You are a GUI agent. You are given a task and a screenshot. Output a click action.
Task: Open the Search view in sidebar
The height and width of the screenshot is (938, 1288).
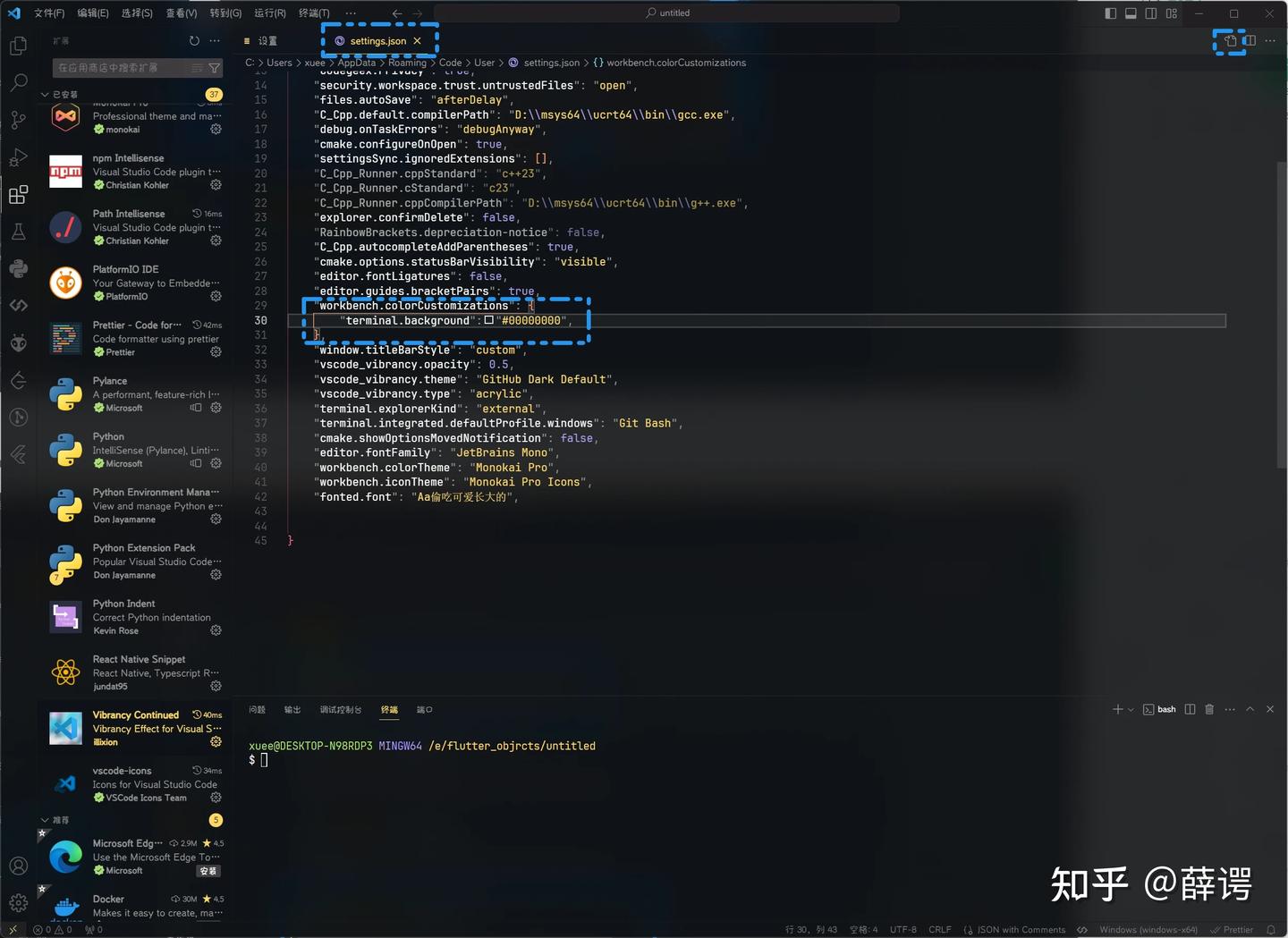pyautogui.click(x=18, y=82)
